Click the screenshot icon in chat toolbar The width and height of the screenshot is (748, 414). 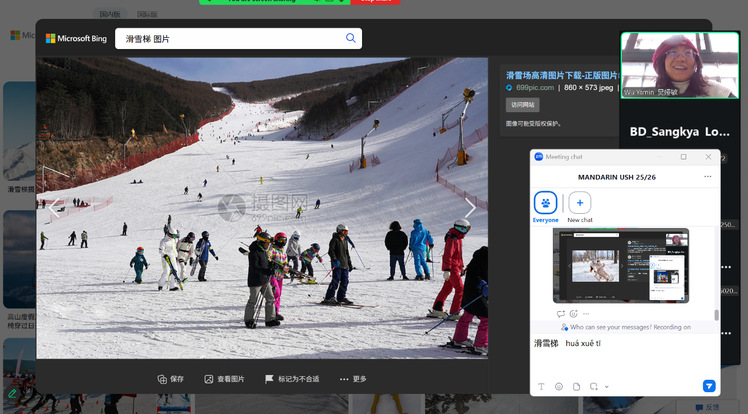click(593, 386)
